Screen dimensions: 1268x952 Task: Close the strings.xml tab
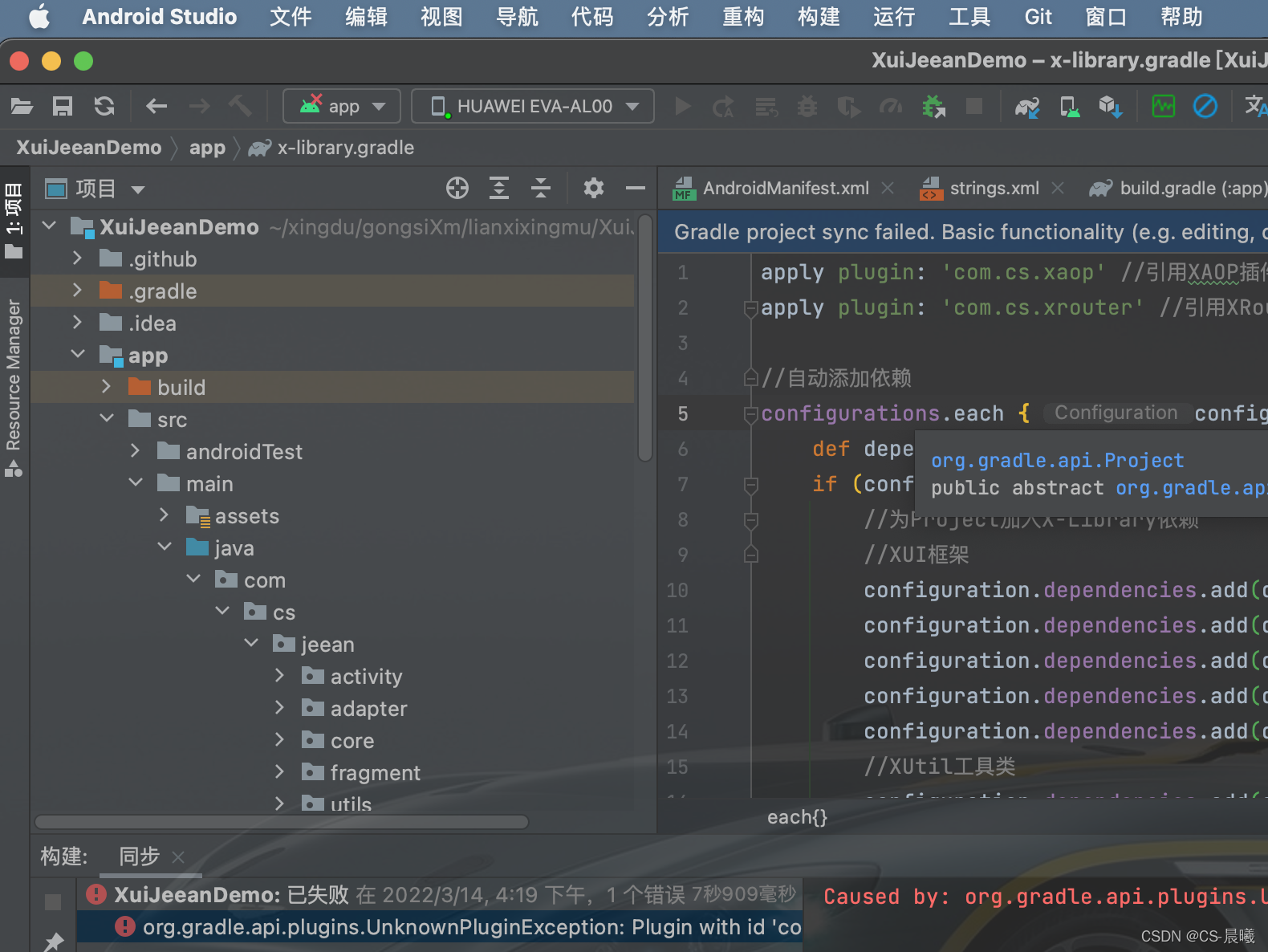1058,188
